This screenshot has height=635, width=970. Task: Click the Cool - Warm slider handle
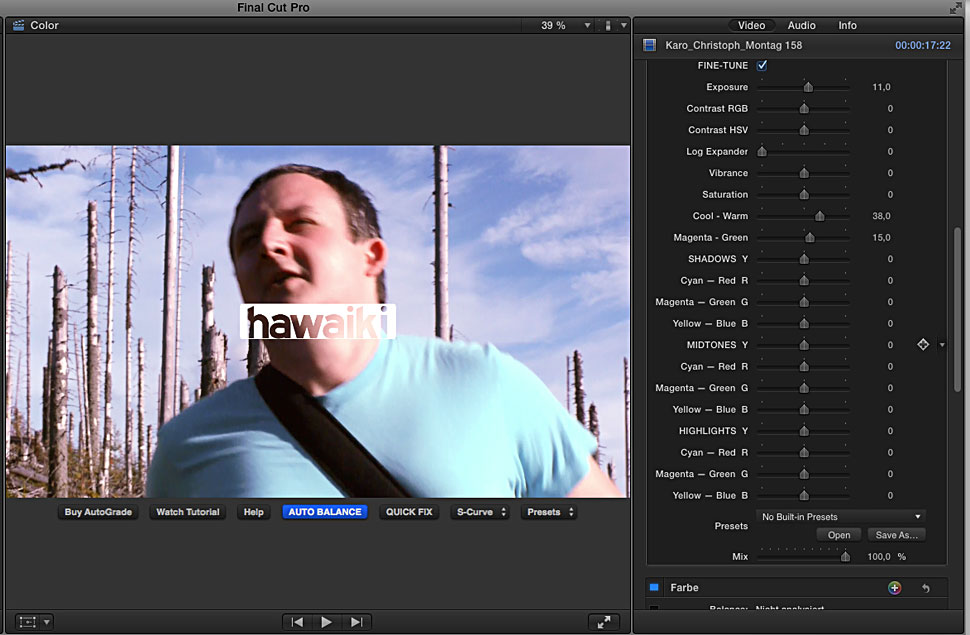[x=820, y=216]
